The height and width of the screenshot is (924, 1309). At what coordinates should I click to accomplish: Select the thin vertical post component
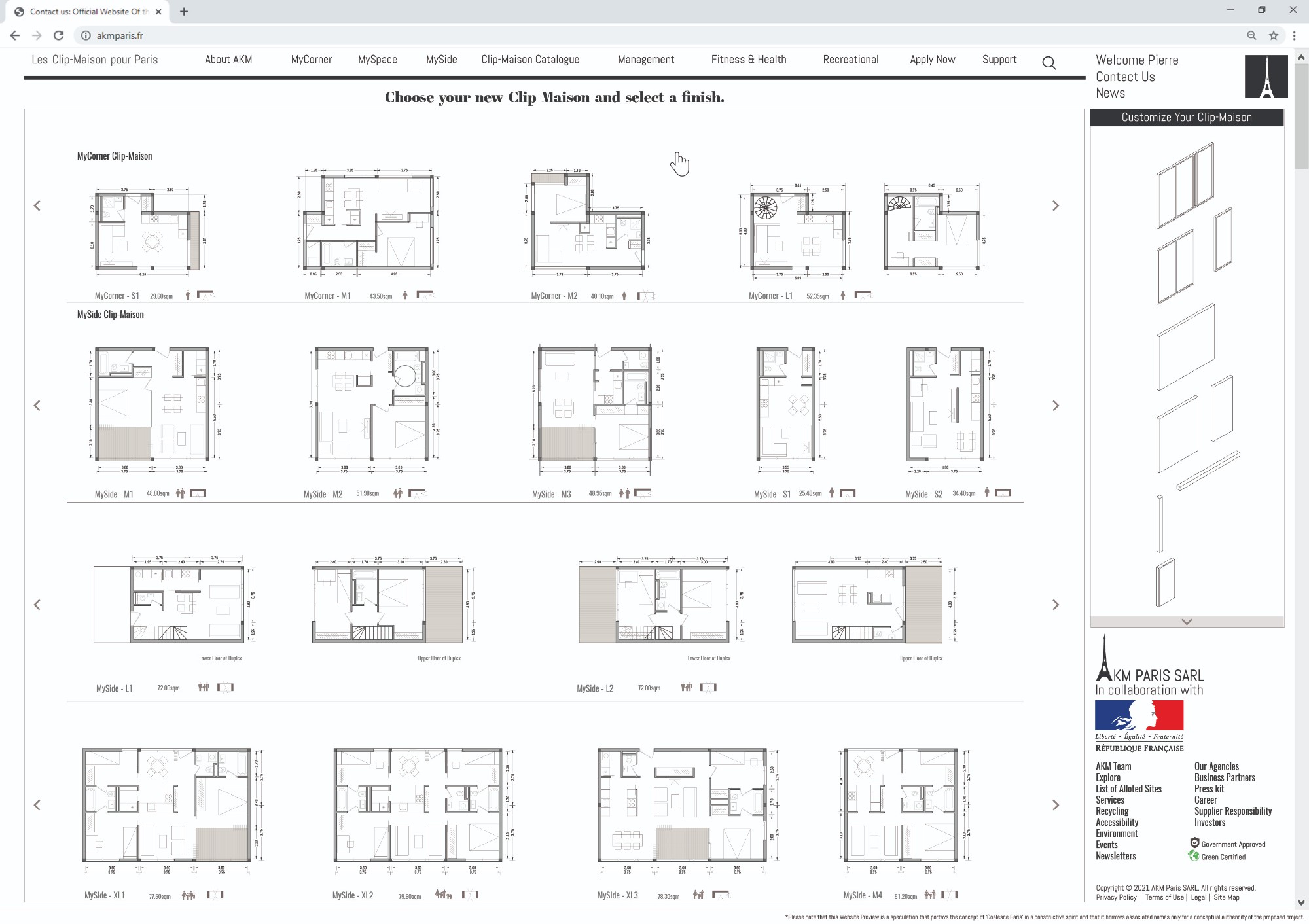point(1160,524)
